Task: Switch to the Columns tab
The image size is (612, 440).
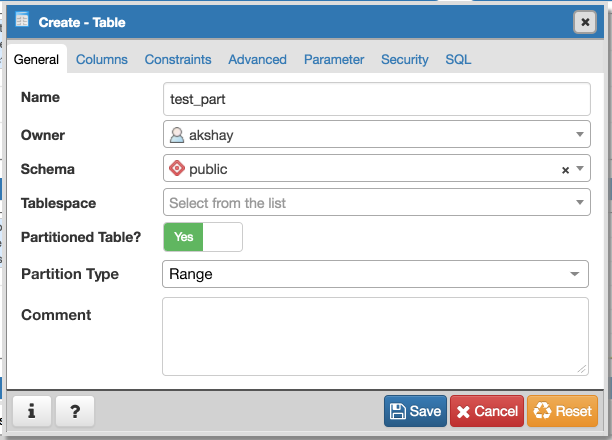Action: coord(102,59)
